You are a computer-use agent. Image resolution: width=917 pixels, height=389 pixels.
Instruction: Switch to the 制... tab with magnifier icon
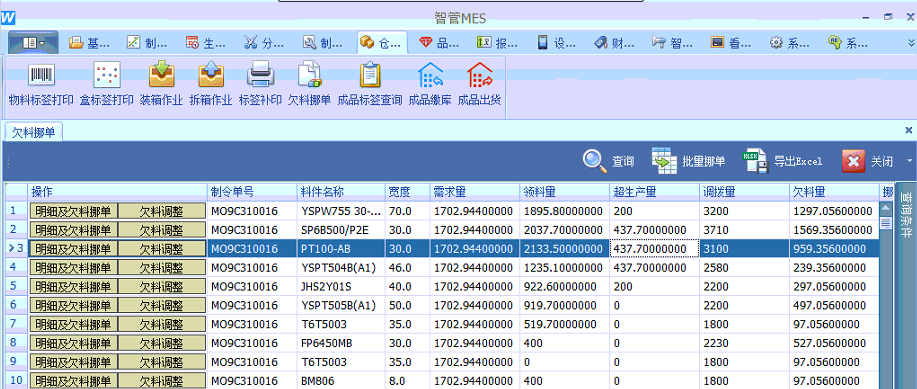pyautogui.click(x=323, y=42)
